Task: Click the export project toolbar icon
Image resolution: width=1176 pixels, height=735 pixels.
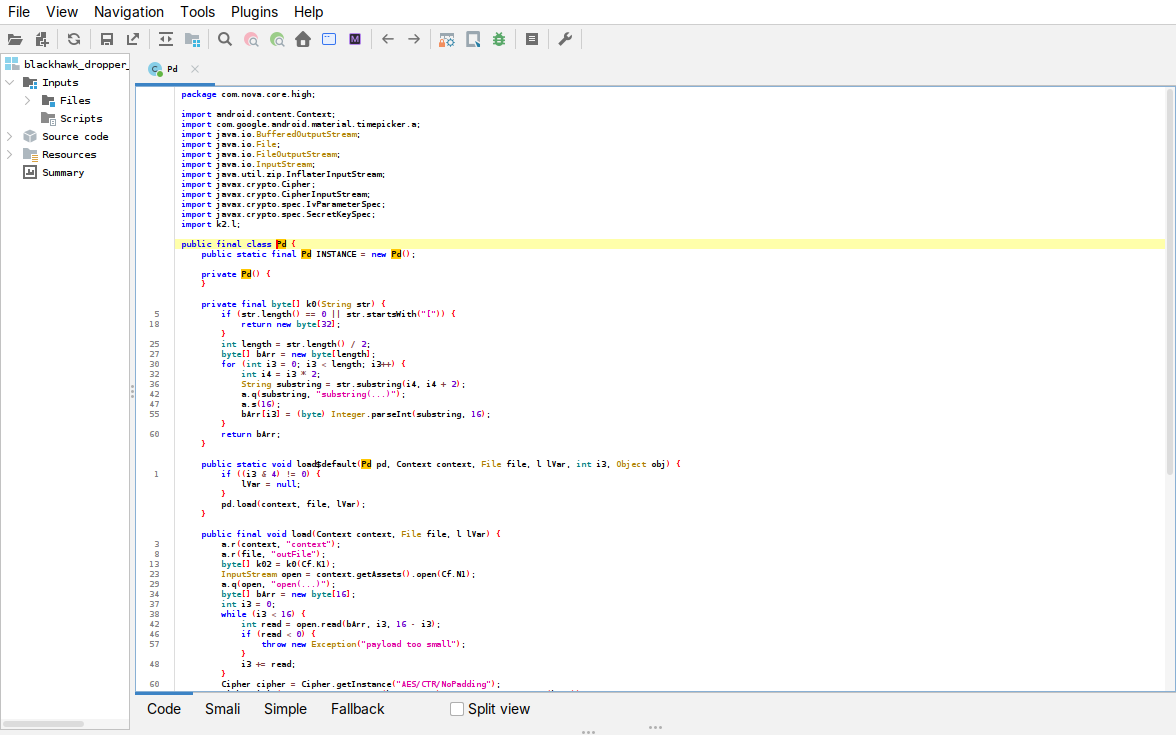Action: [133, 40]
